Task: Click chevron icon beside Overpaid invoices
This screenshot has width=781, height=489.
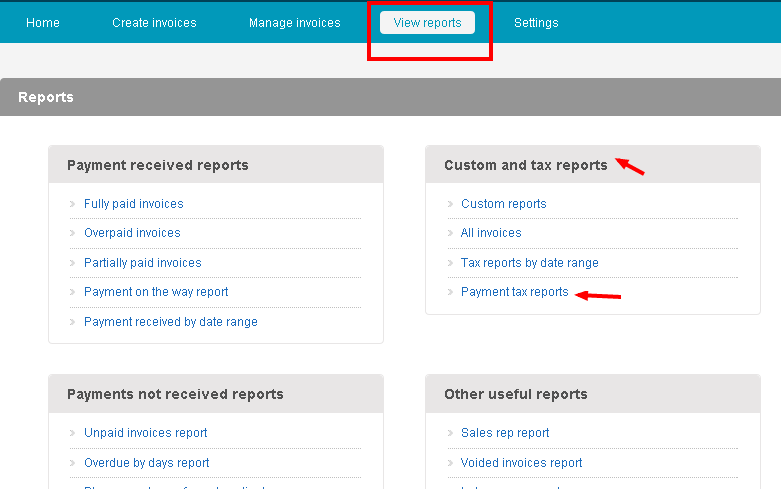Action: click(x=72, y=233)
